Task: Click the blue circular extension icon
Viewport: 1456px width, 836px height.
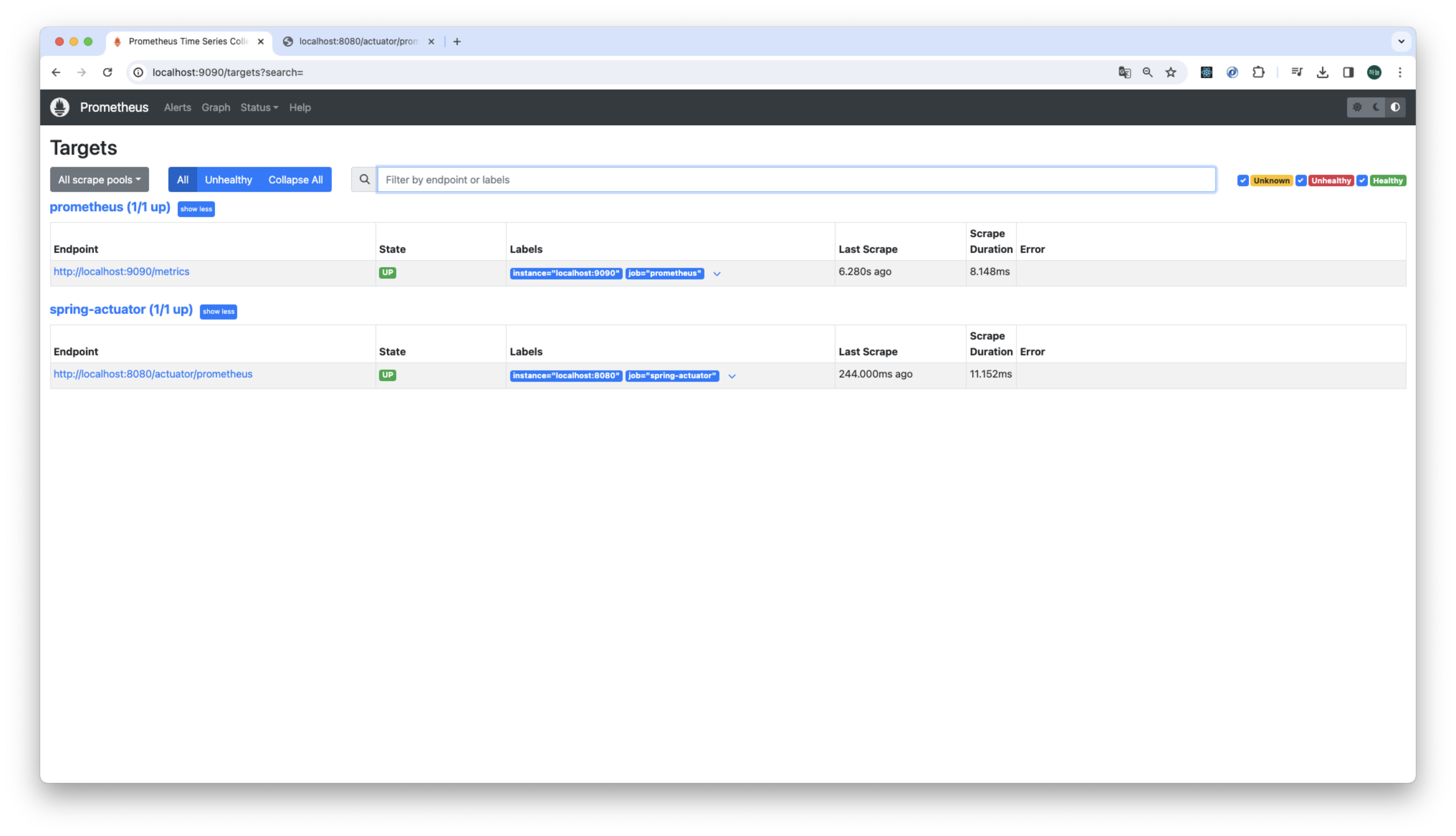Action: [x=1232, y=72]
